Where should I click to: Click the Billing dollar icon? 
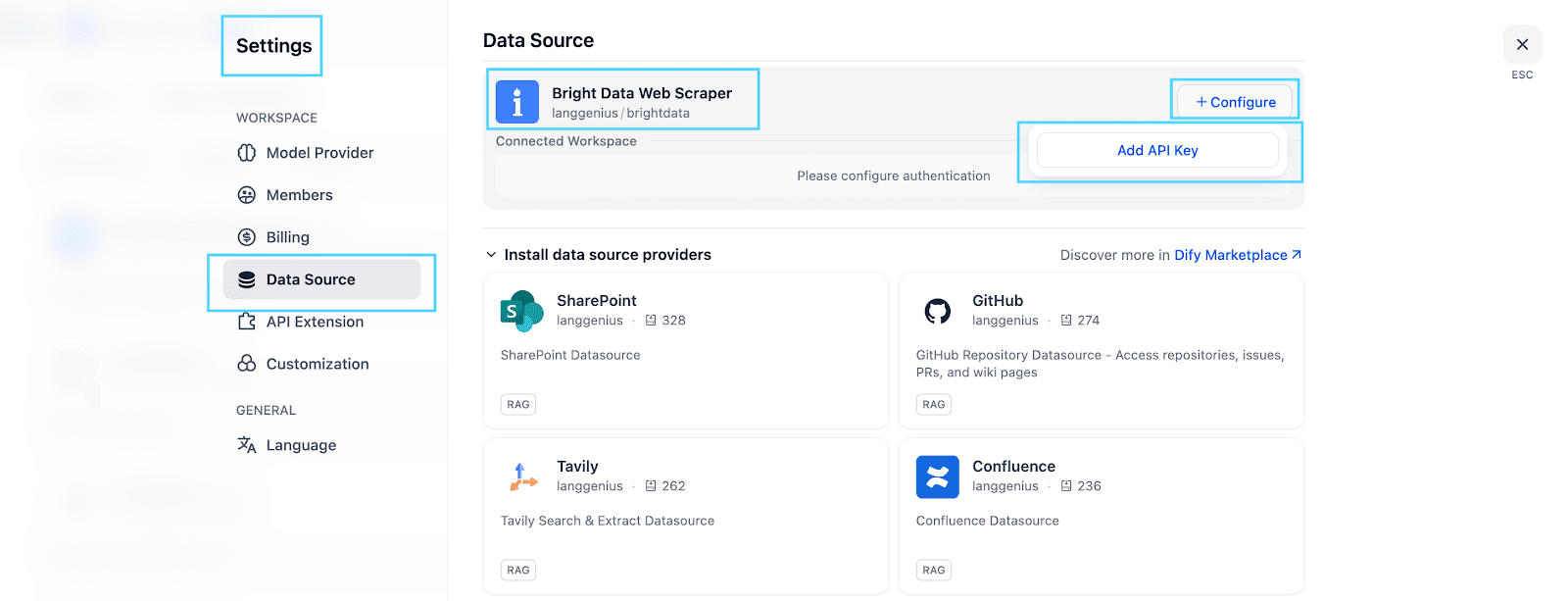coord(247,237)
